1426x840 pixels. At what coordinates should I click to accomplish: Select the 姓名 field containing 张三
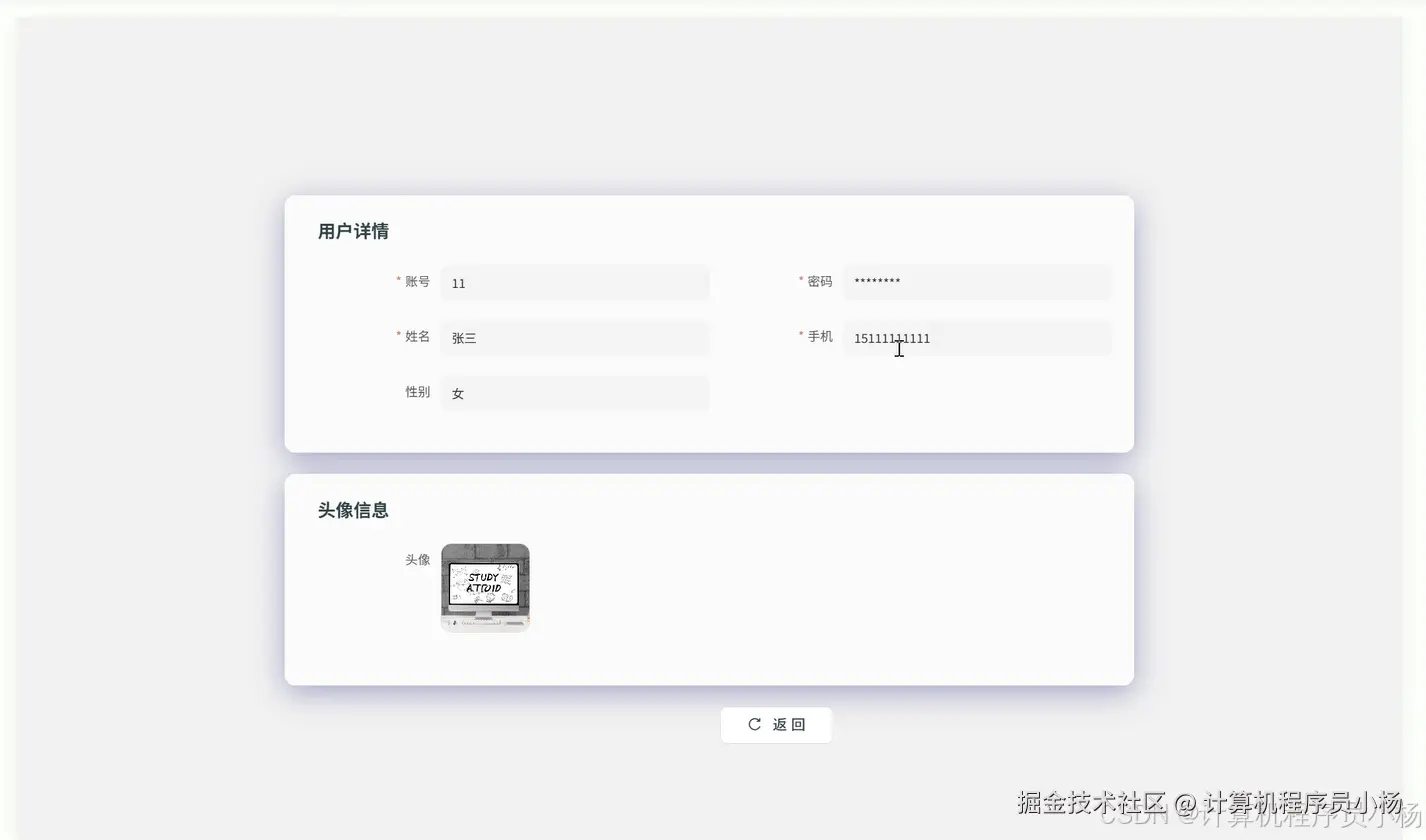[575, 338]
